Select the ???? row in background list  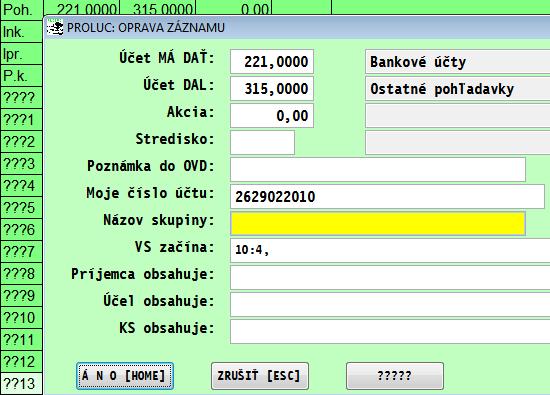pyautogui.click(x=21, y=98)
